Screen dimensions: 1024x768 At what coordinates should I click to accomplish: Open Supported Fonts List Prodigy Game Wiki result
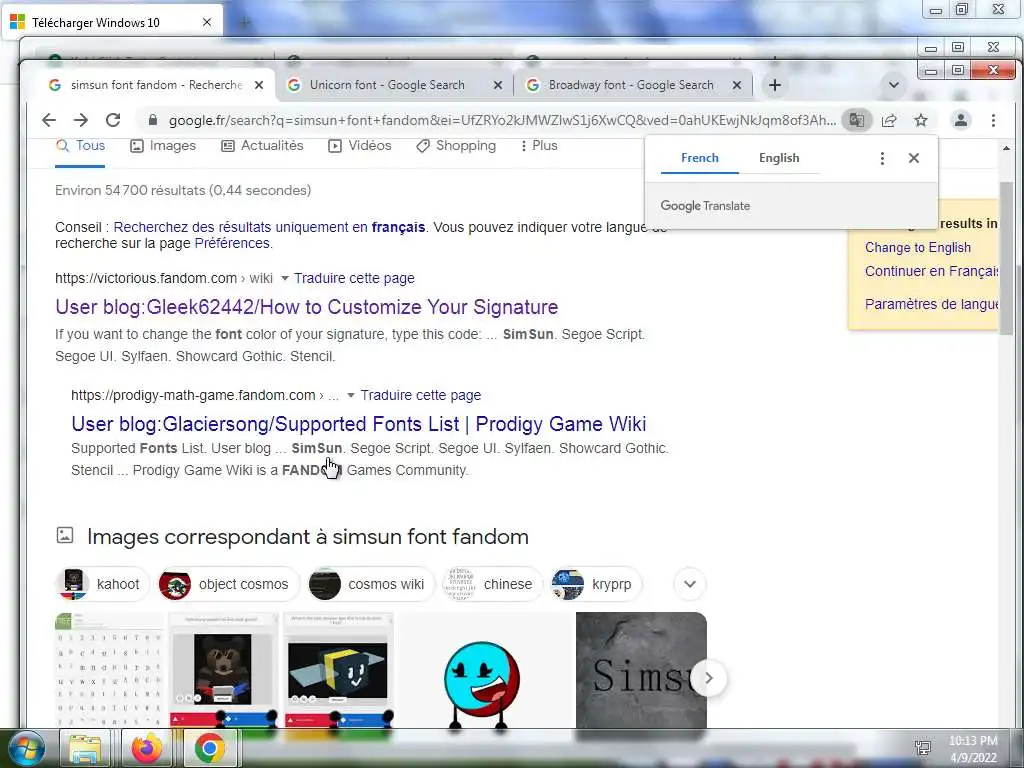click(x=359, y=424)
